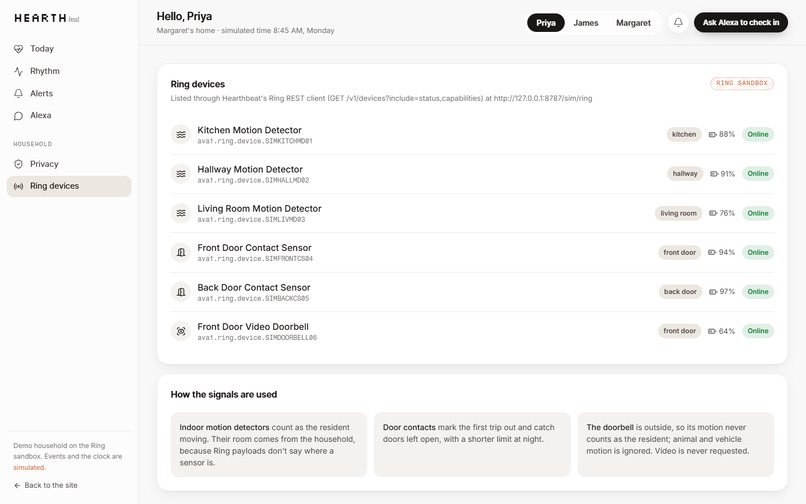Click Online status on Hallway Motion Detector row

click(x=758, y=174)
